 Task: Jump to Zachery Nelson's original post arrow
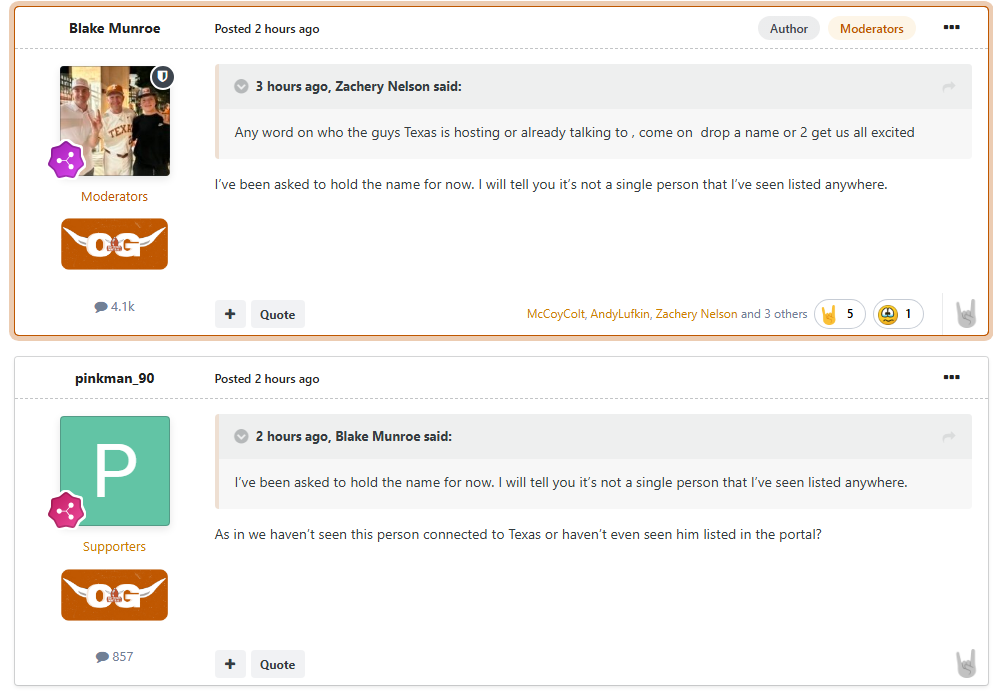[x=948, y=87]
